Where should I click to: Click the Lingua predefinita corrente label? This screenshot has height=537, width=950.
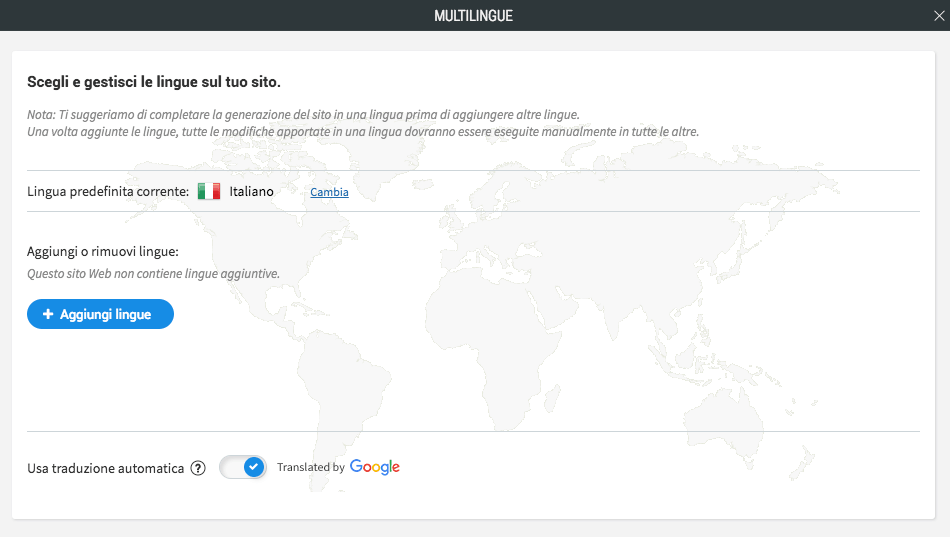click(108, 192)
